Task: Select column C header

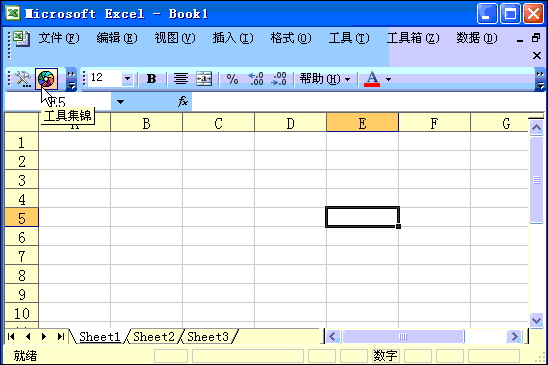Action: pos(218,123)
